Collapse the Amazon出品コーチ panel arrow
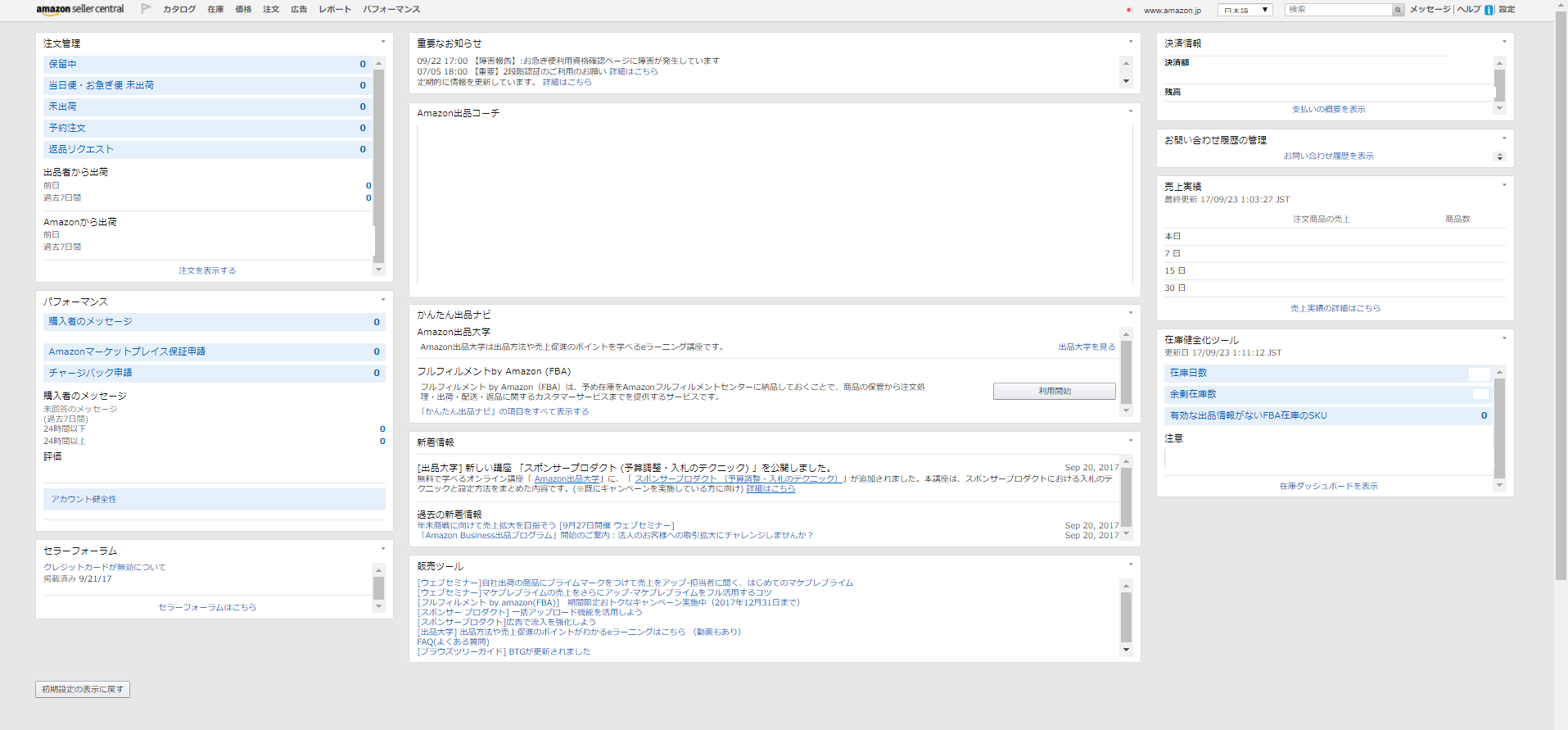1568x730 pixels. coord(1131,111)
